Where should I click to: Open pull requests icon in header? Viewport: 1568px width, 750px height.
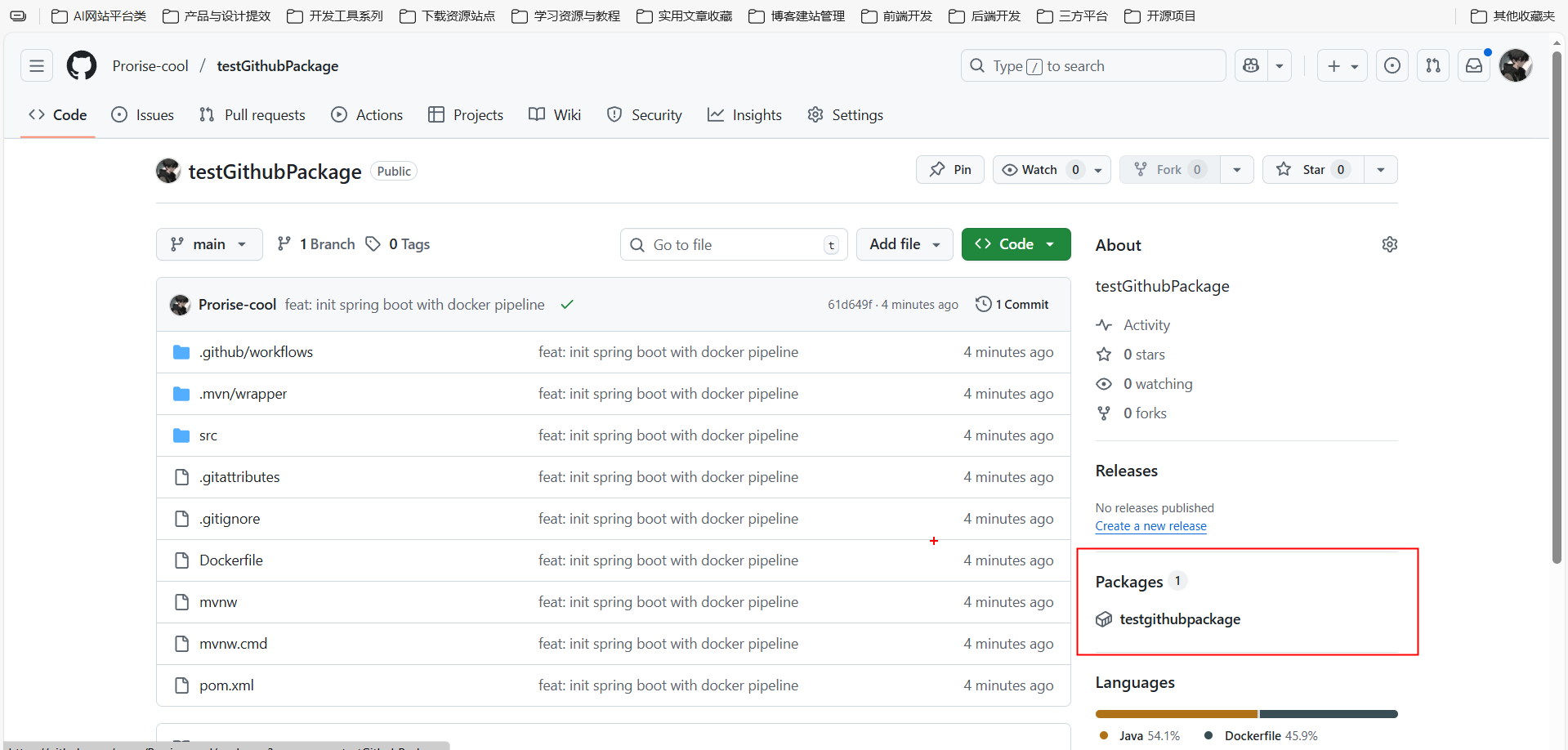1433,65
